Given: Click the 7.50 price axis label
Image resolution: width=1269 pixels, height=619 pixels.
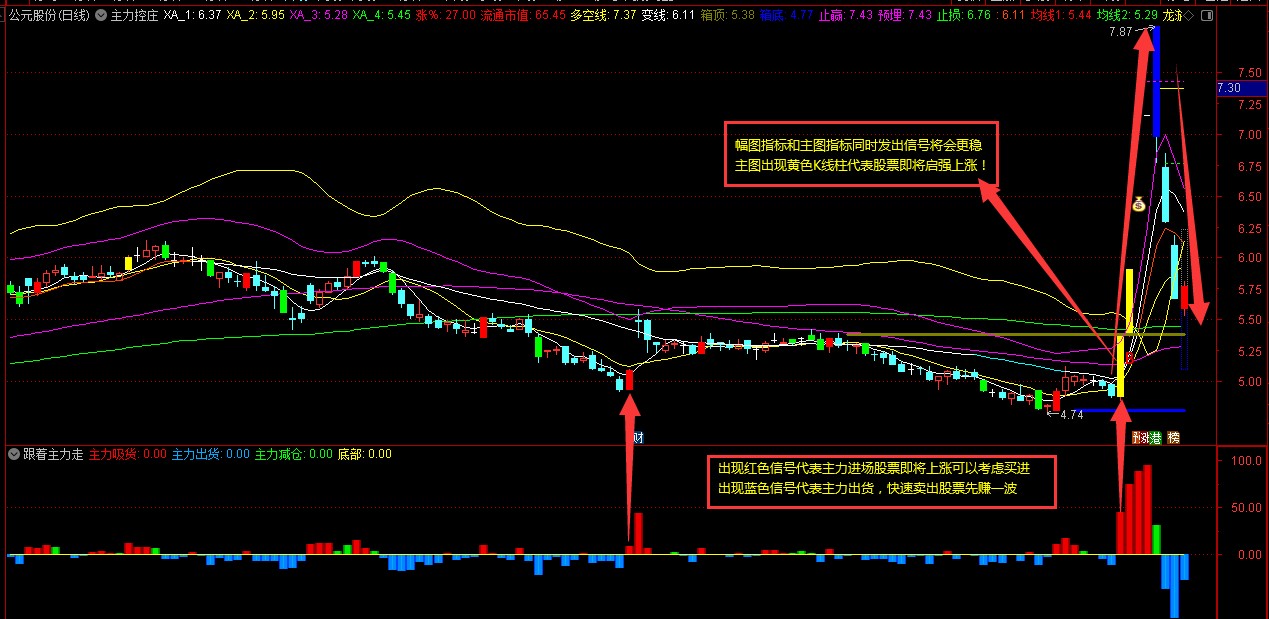Looking at the screenshot, I should click(x=1248, y=73).
